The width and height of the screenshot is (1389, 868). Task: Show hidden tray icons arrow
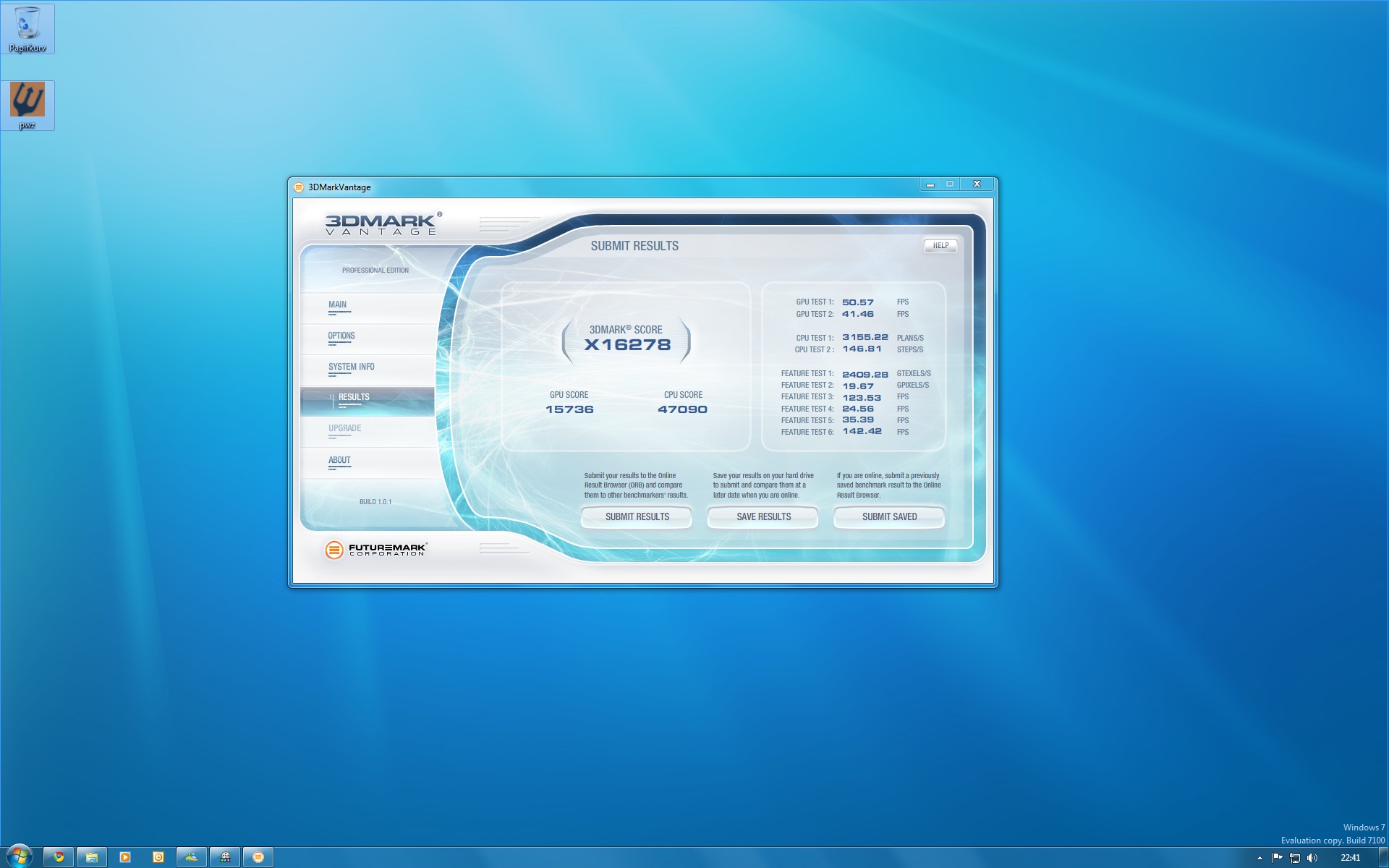pyautogui.click(x=1260, y=858)
